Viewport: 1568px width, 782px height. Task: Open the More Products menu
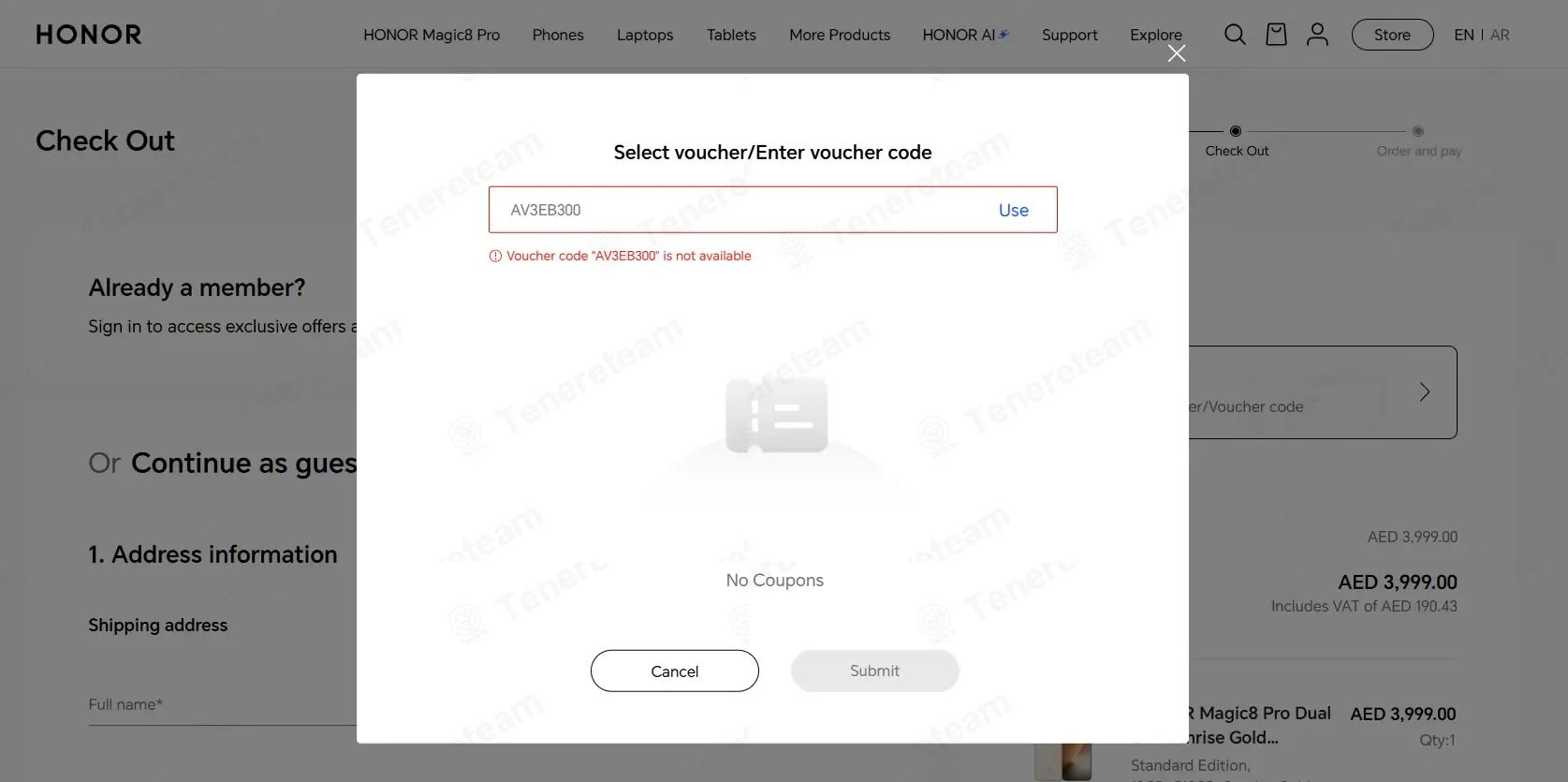(840, 35)
